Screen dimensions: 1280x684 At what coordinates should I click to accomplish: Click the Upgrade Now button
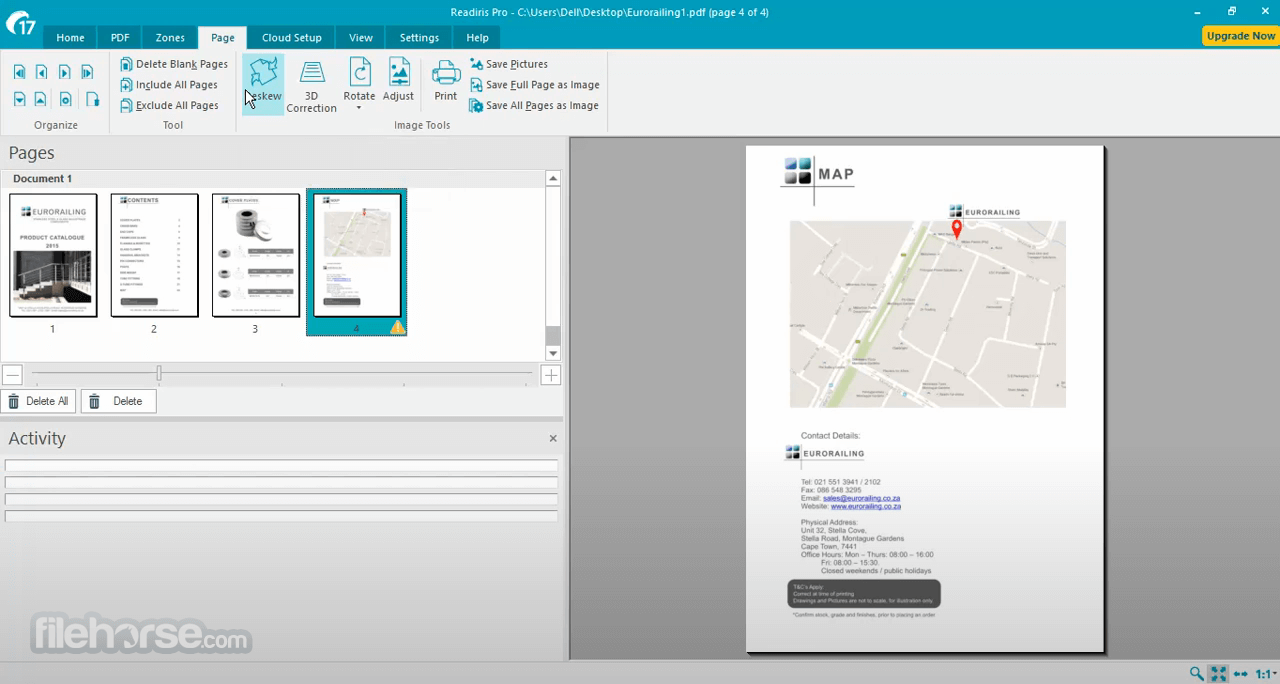(1240, 36)
